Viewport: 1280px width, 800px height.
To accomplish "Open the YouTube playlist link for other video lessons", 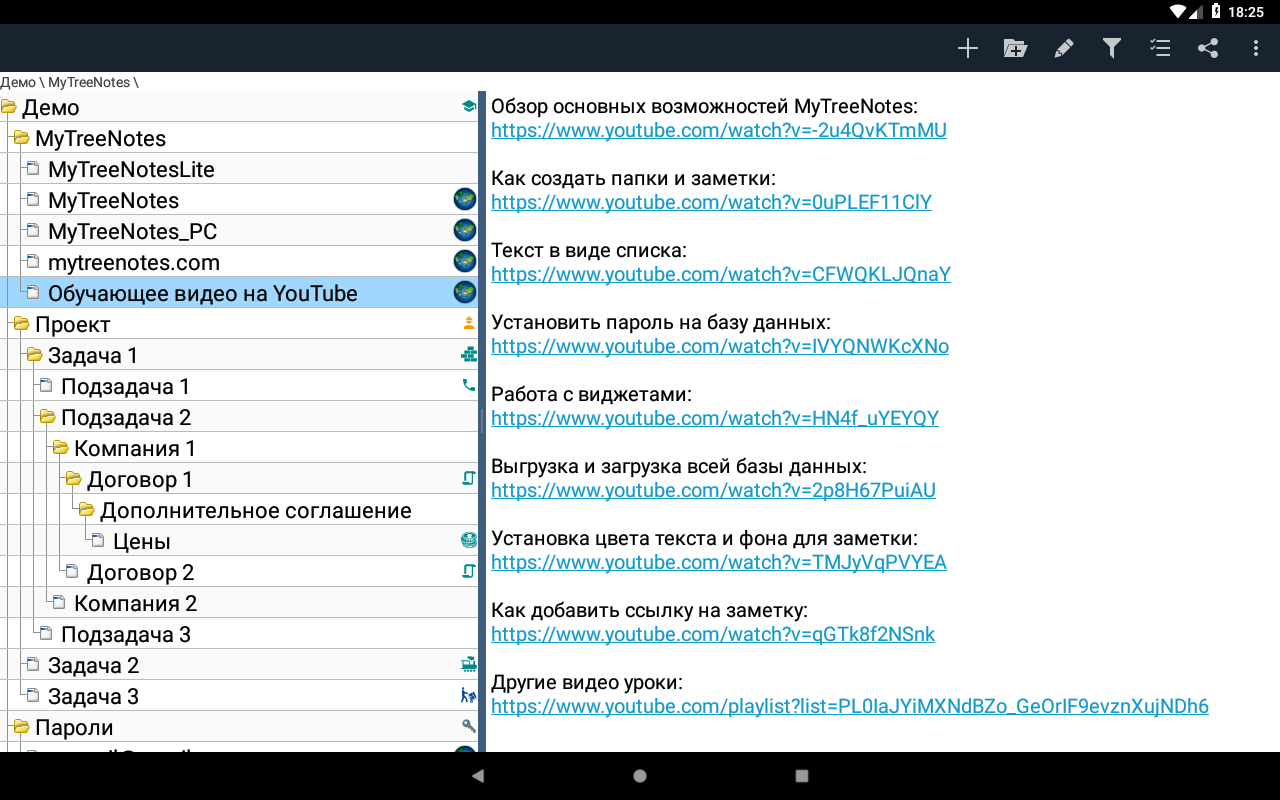I will [849, 705].
